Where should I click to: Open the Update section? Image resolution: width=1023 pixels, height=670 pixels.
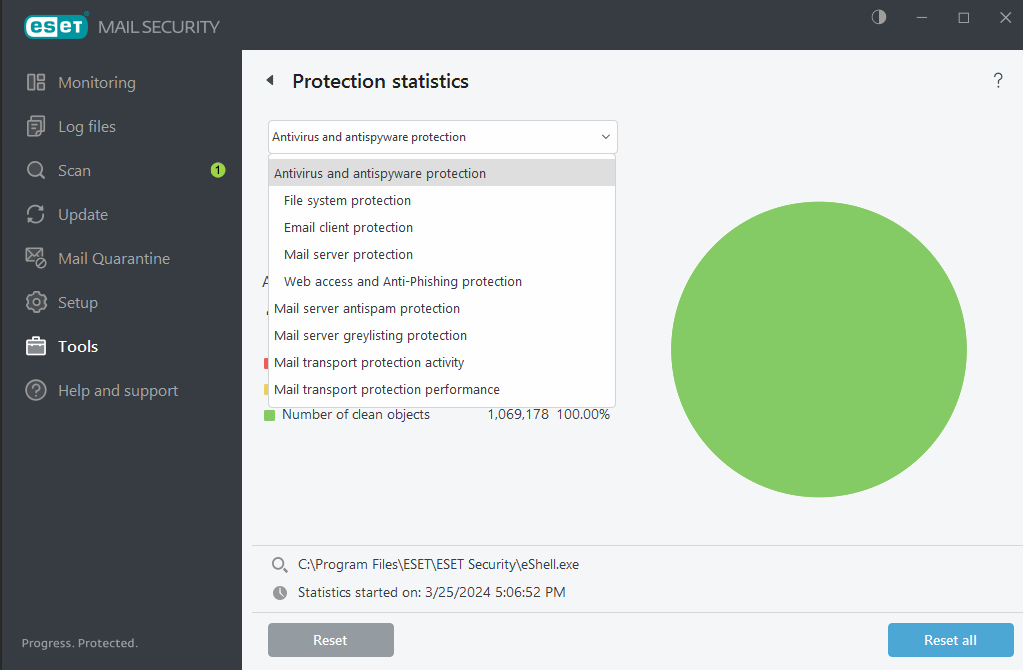[82, 214]
